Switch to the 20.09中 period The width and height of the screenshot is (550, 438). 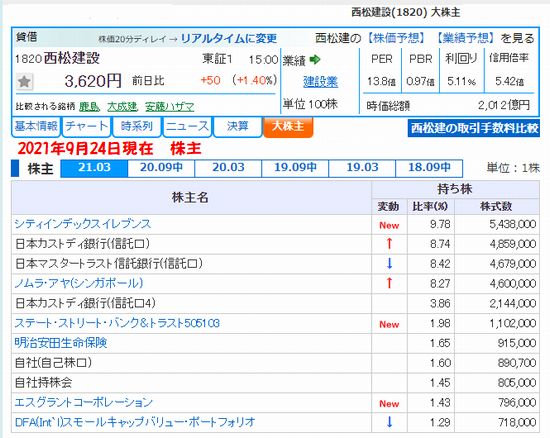[161, 168]
